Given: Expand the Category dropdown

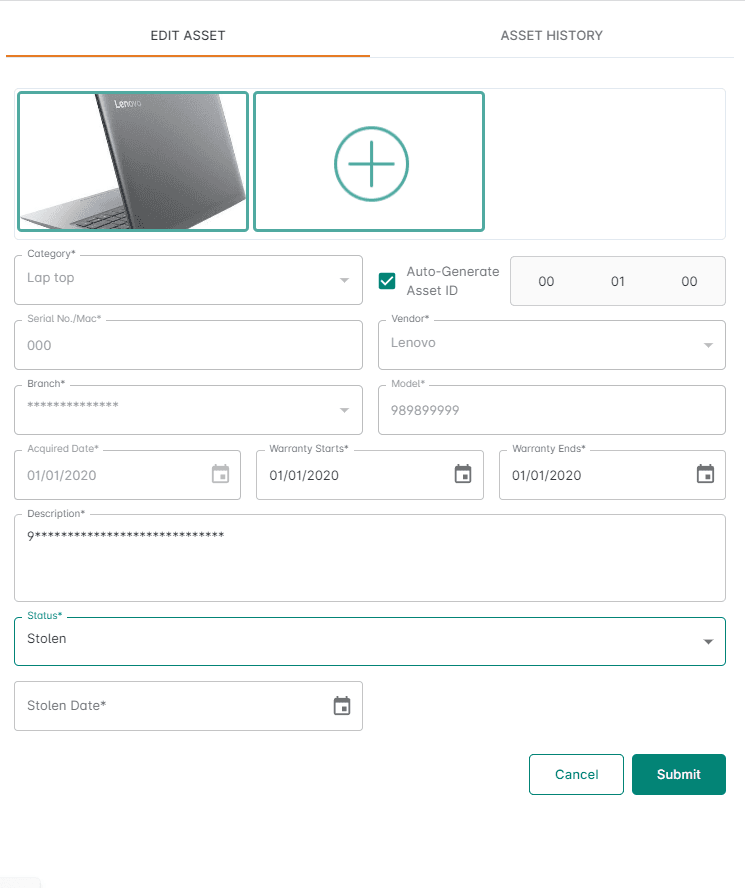Looking at the screenshot, I should 344,280.
